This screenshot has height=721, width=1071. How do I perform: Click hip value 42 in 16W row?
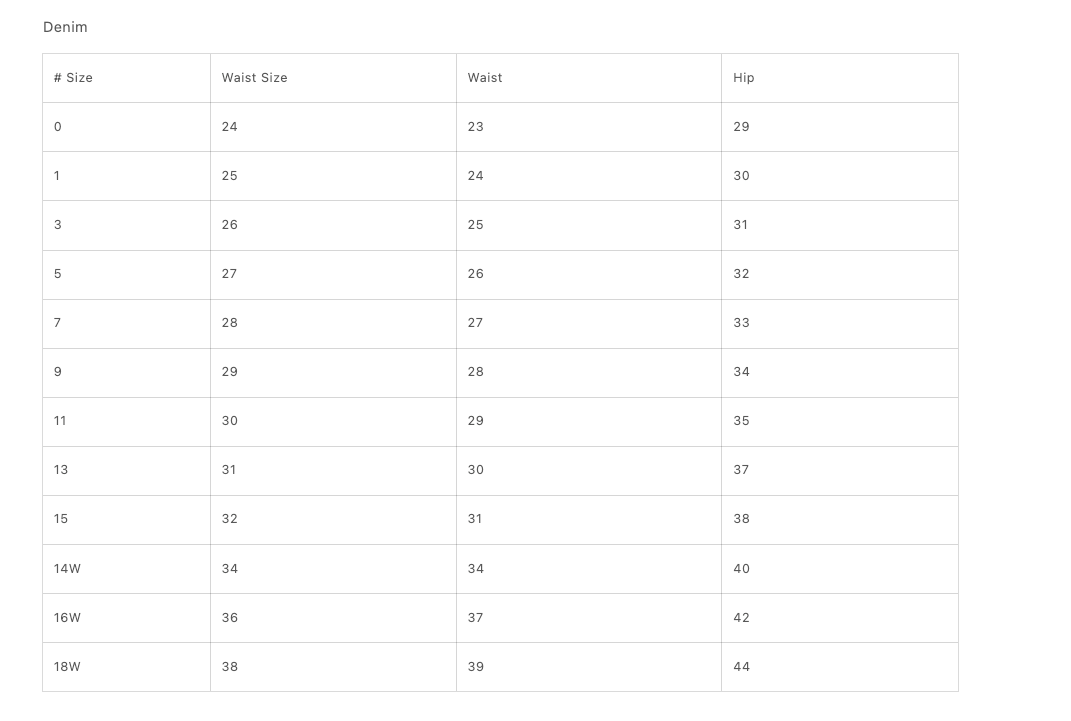pos(741,618)
